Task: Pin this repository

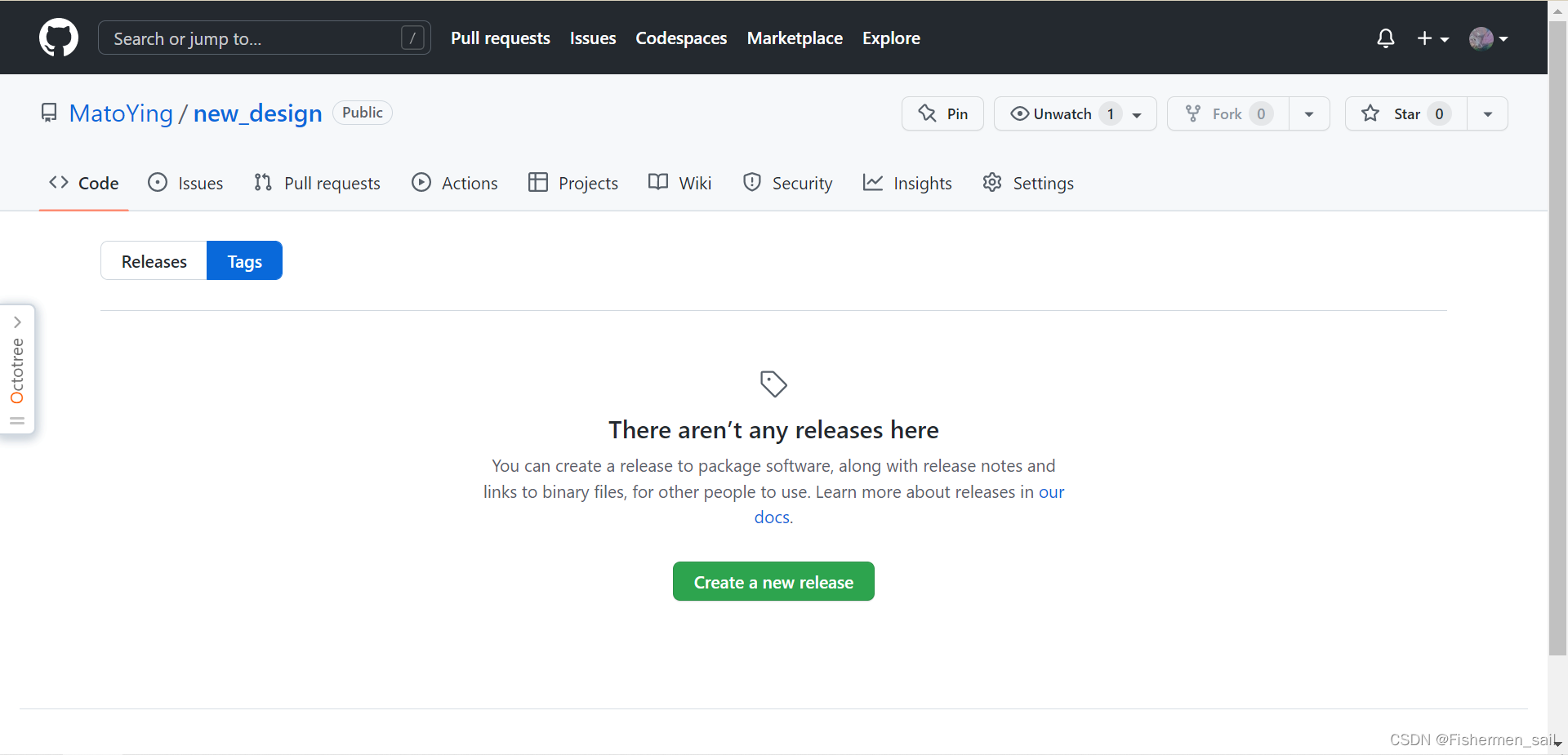Action: pyautogui.click(x=942, y=113)
